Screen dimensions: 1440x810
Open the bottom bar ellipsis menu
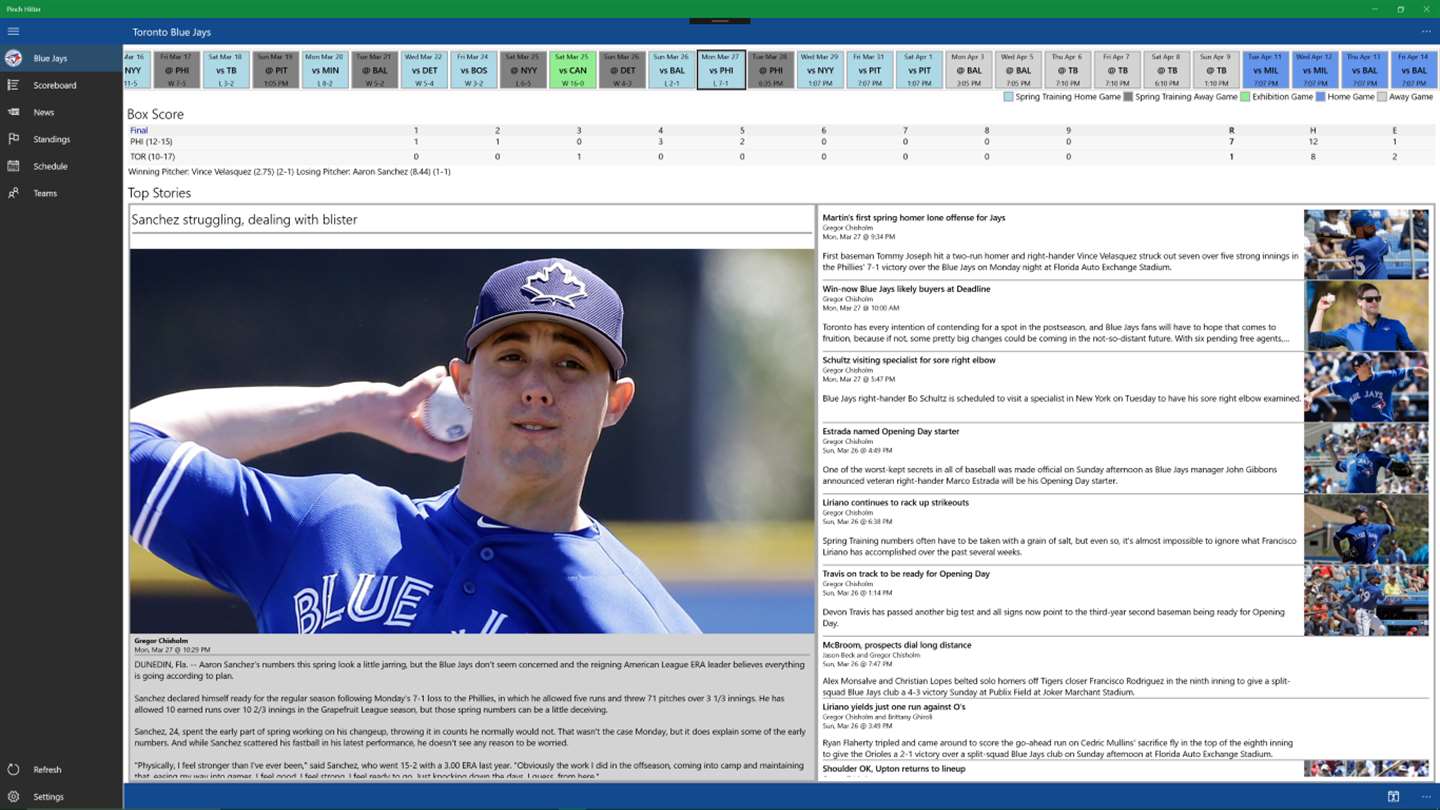[x=1426, y=797]
